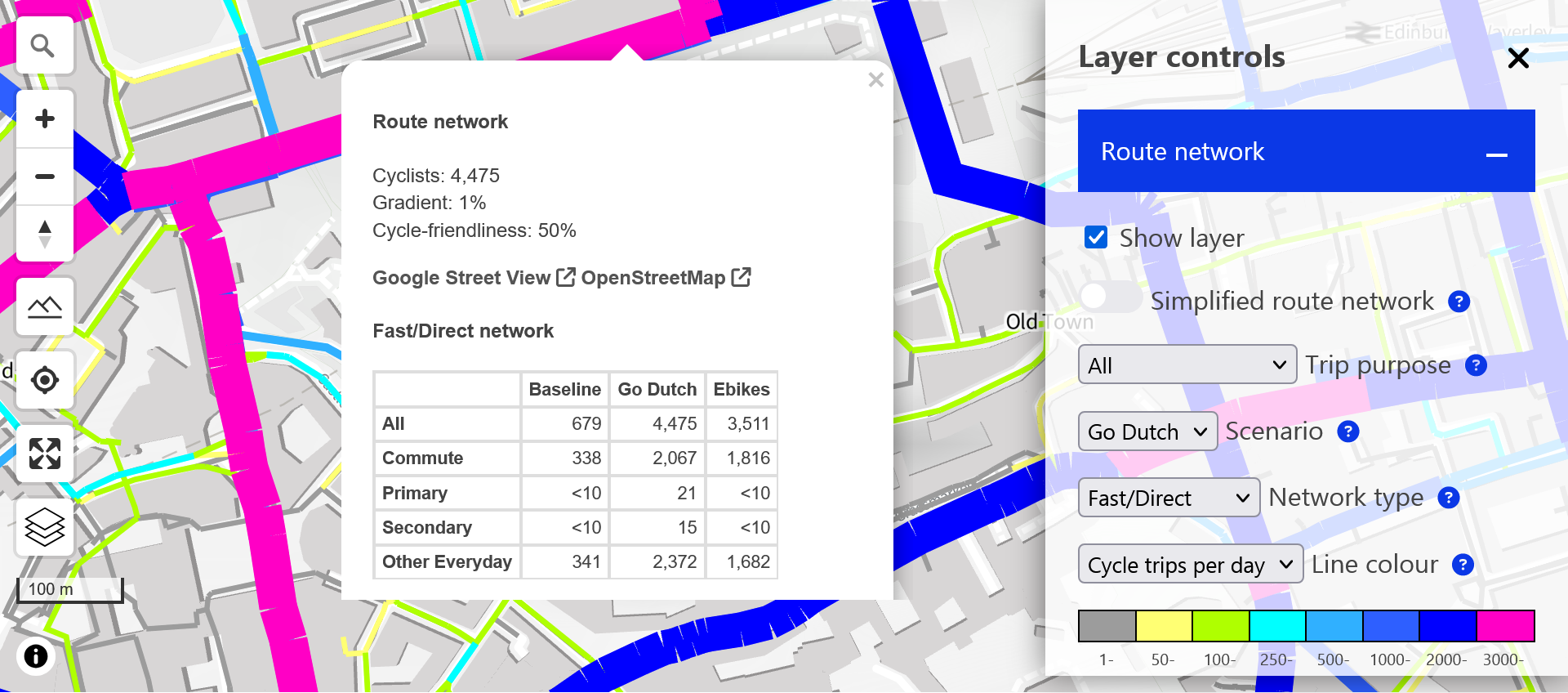Uncheck the Show layer checkbox

(1096, 238)
